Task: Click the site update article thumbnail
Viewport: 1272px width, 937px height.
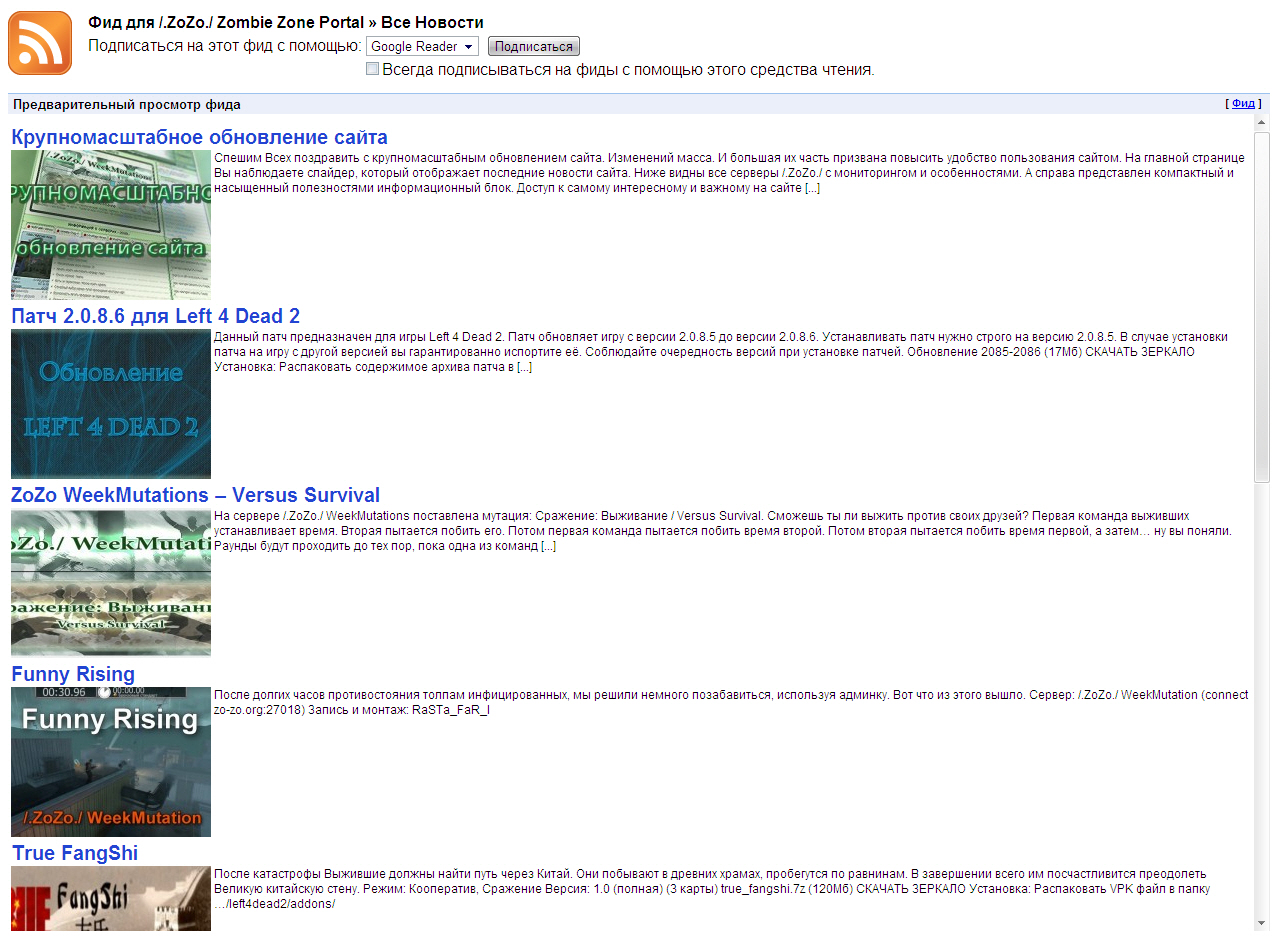Action: (111, 225)
